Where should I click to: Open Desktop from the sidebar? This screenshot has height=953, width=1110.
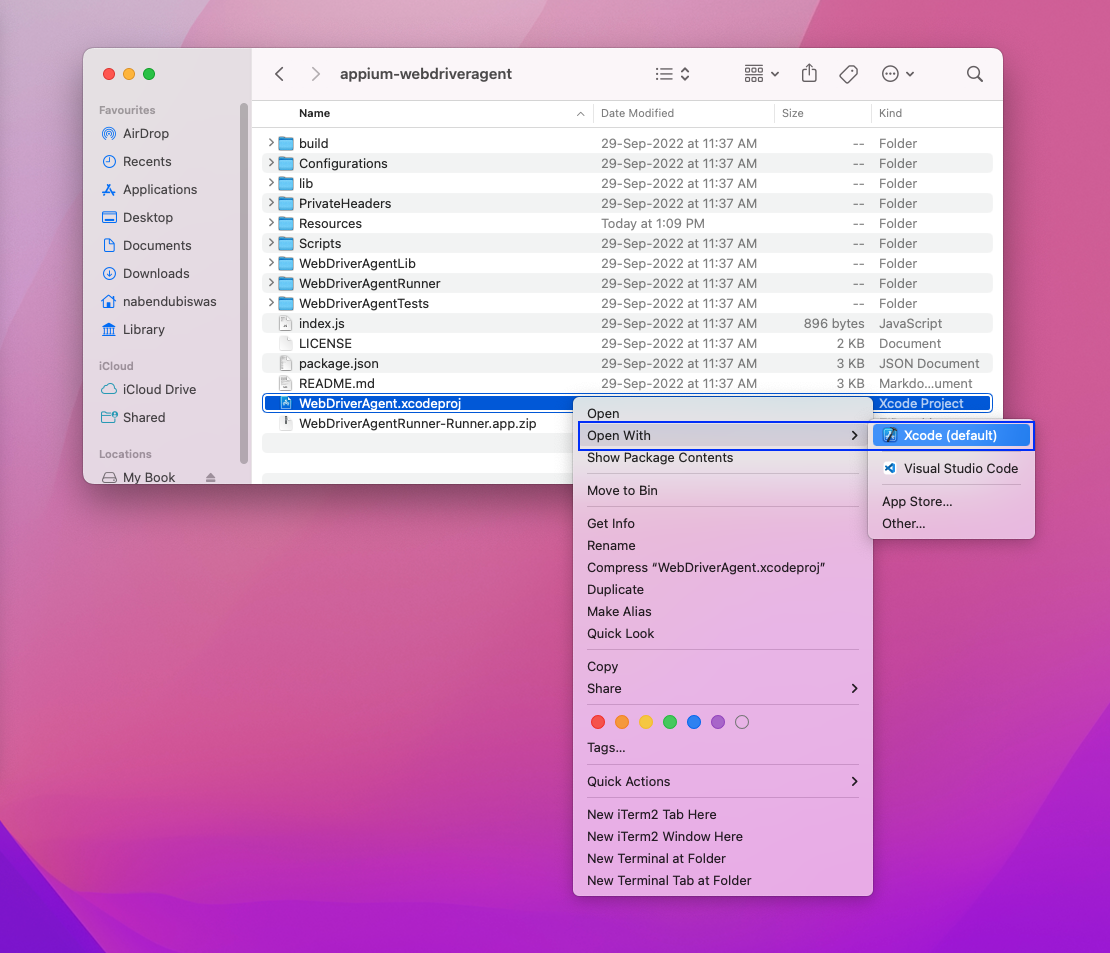[x=147, y=217]
